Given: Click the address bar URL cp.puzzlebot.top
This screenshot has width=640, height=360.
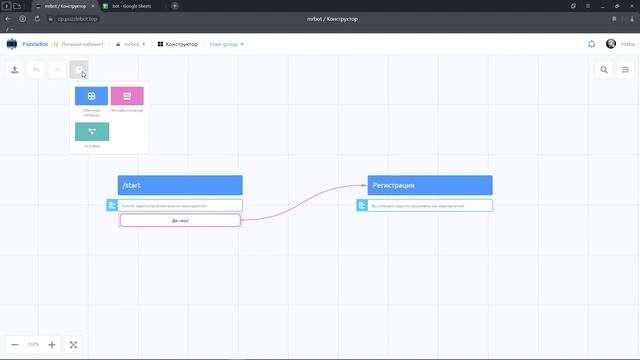Looking at the screenshot, I should [x=77, y=19].
